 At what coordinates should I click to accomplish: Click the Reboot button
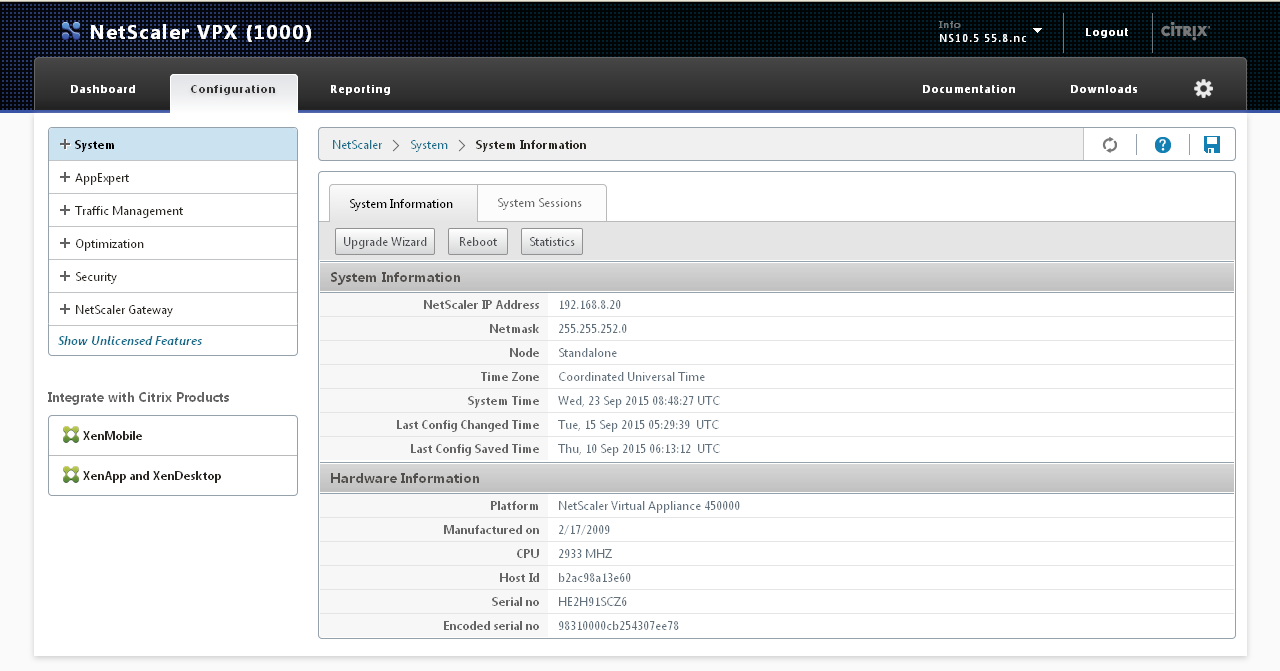pyautogui.click(x=478, y=241)
